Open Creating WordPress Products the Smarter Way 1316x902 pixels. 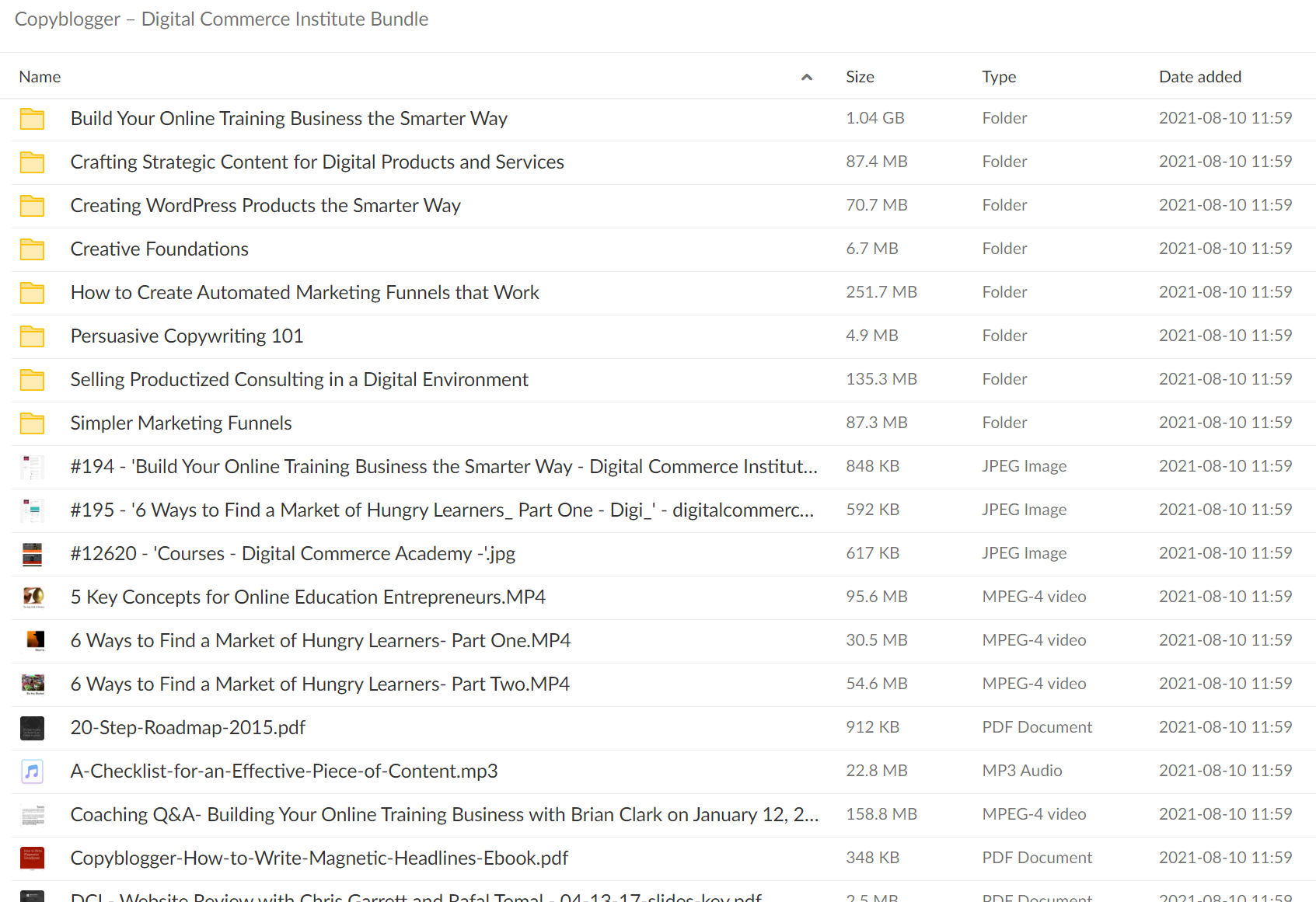pyautogui.click(x=266, y=206)
